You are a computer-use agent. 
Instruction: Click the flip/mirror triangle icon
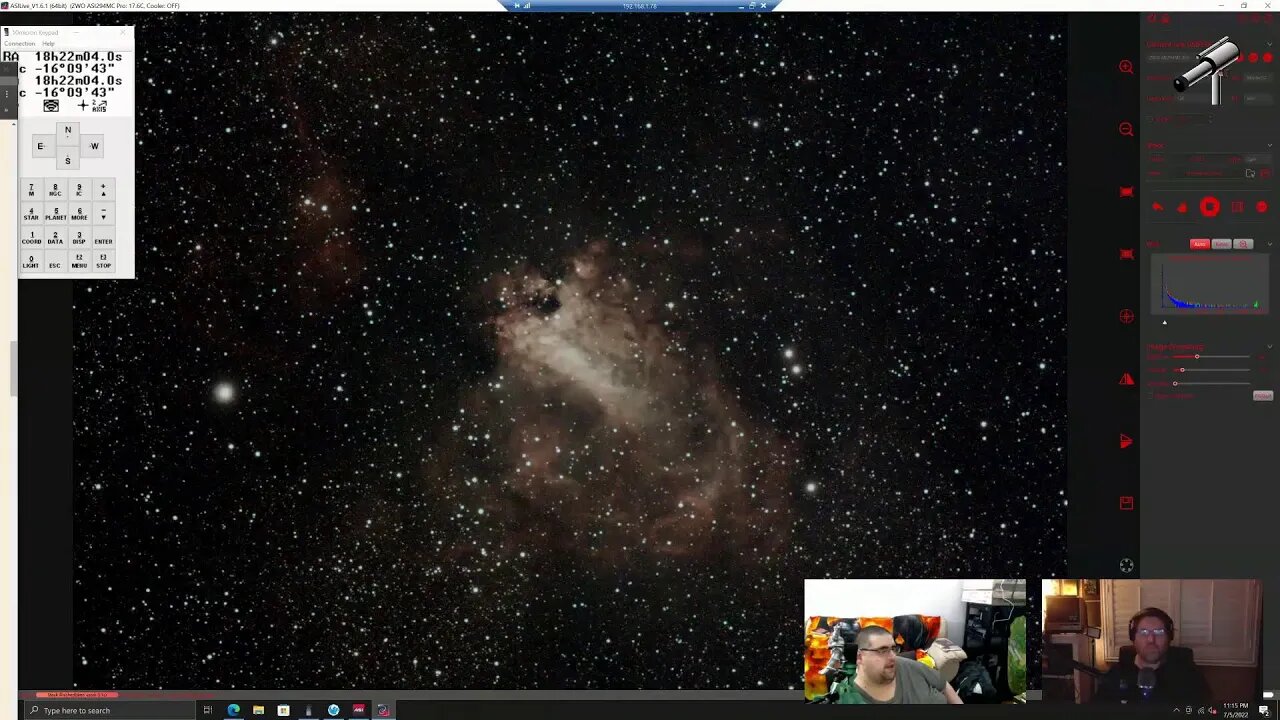tap(1126, 379)
